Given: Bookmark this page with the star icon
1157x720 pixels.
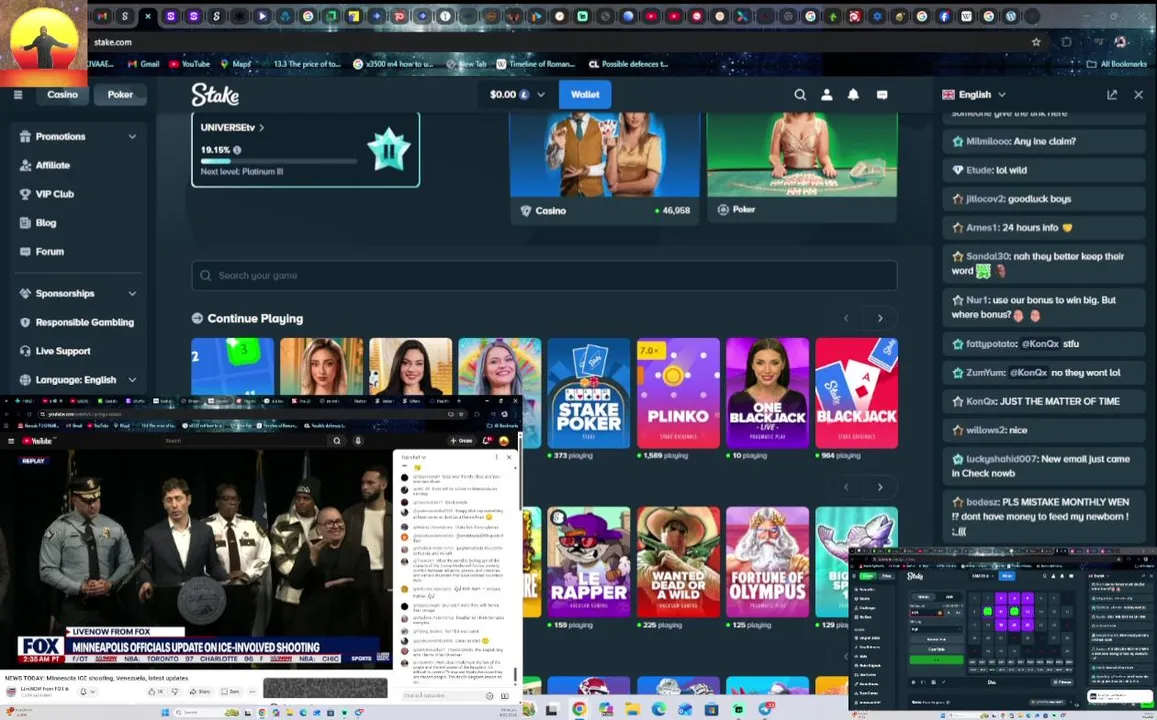Looking at the screenshot, I should pos(1036,42).
